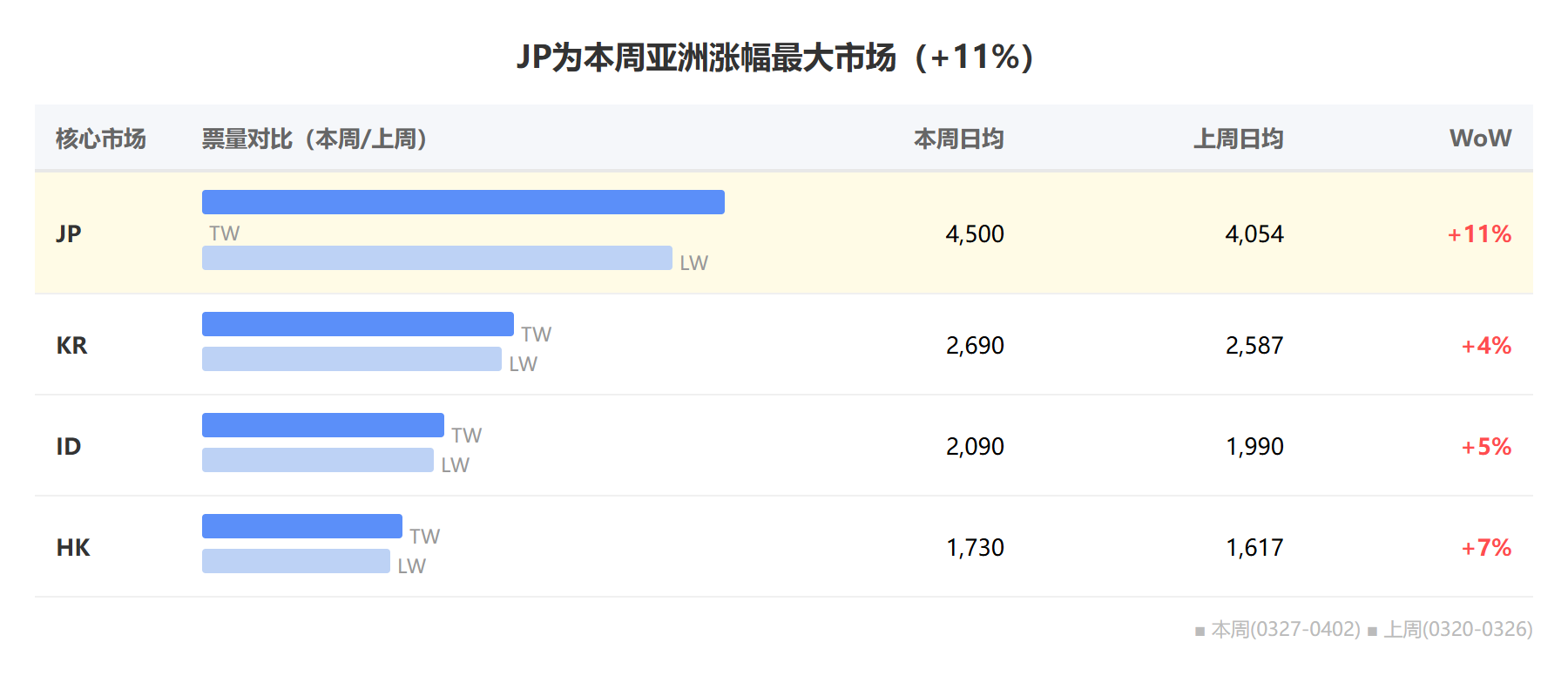This screenshot has width=1568, height=676.
Task: Click the WoW column header
Action: 1480,139
